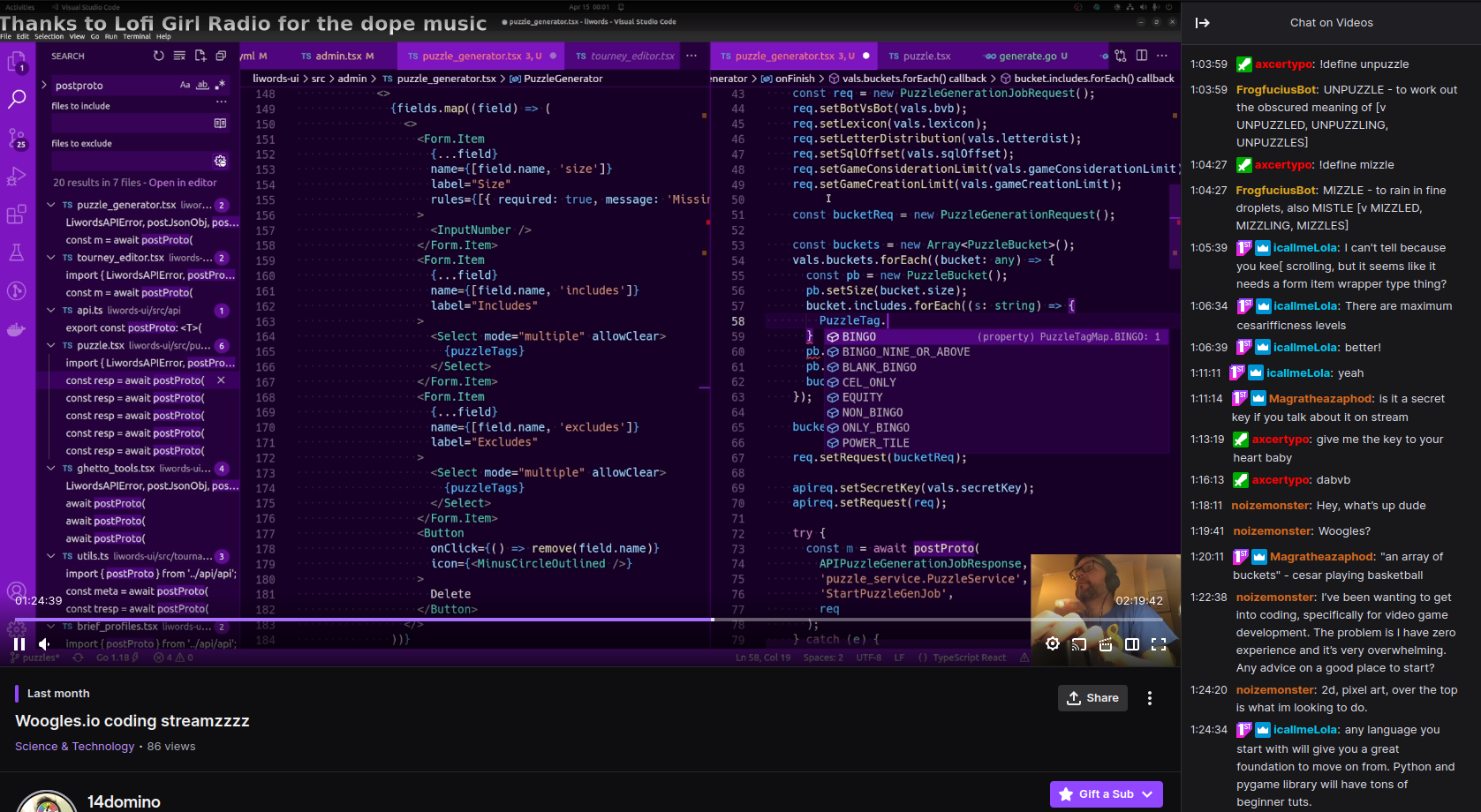The width and height of the screenshot is (1481, 812).
Task: Collapse puzzle_generator.tsx search results
Action: (51, 205)
